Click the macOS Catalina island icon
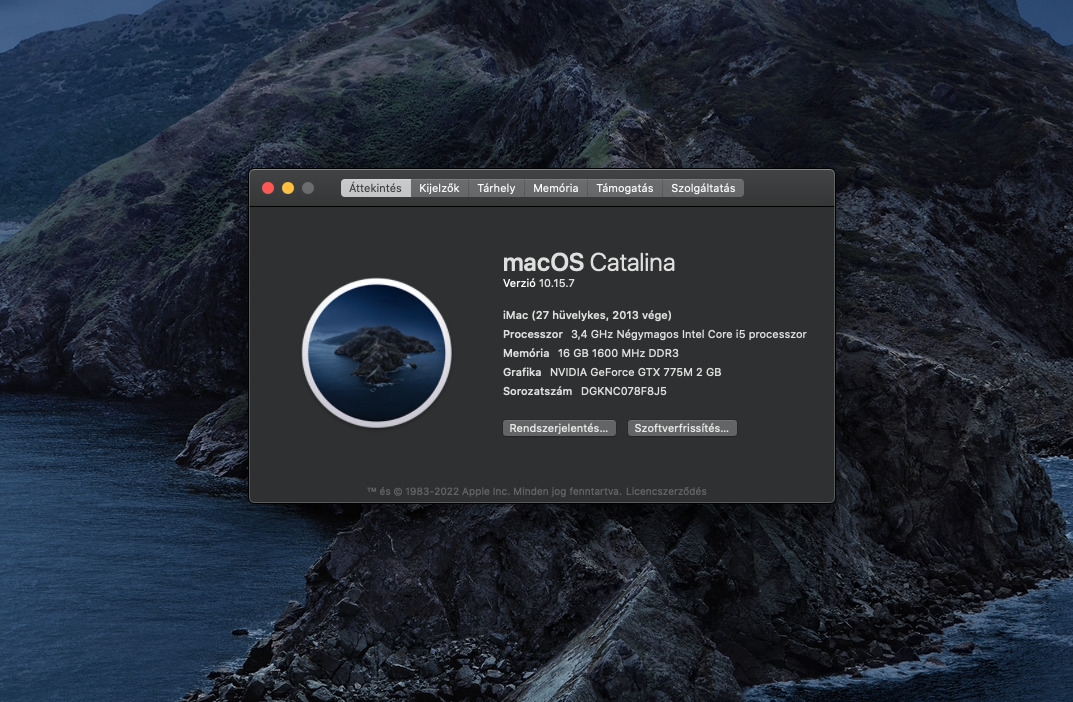The width and height of the screenshot is (1073, 702). 376,353
